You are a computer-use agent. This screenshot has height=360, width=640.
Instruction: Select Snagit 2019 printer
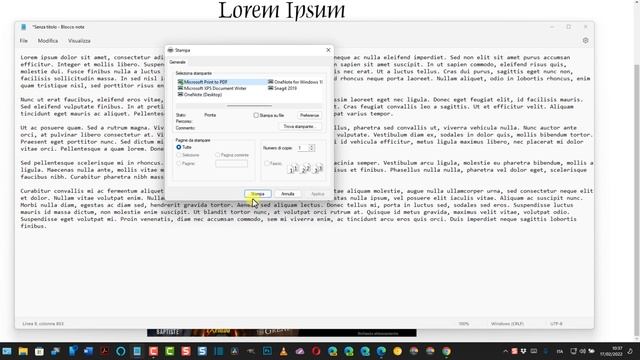[x=282, y=88]
